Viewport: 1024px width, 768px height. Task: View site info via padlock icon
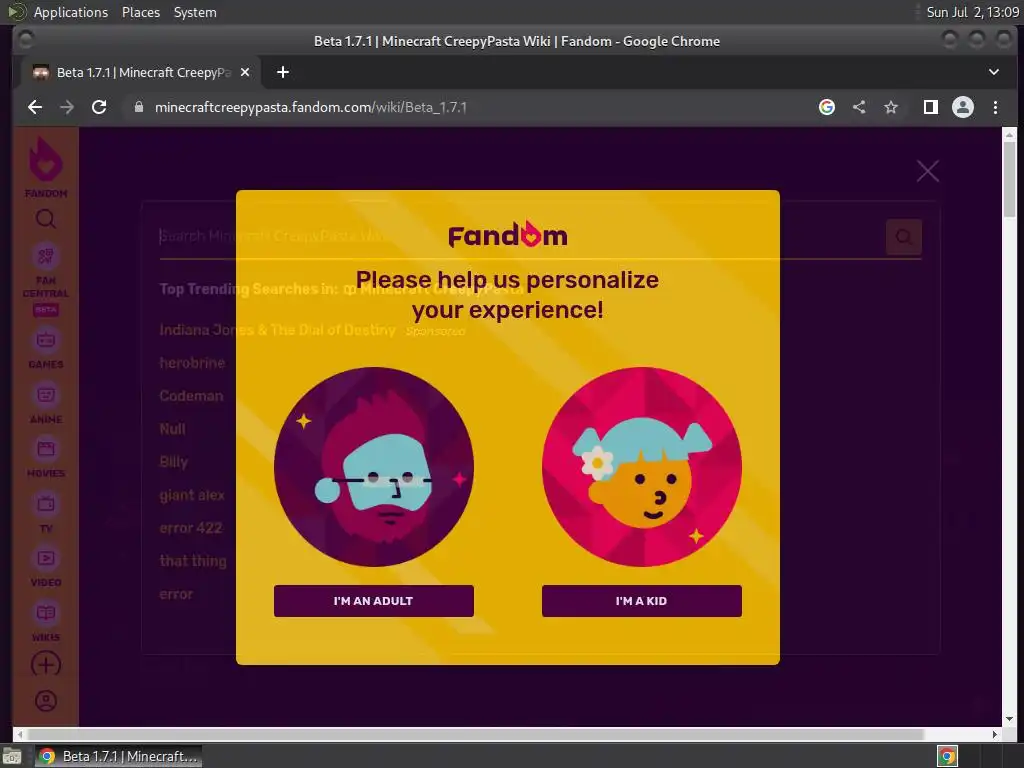click(x=138, y=107)
